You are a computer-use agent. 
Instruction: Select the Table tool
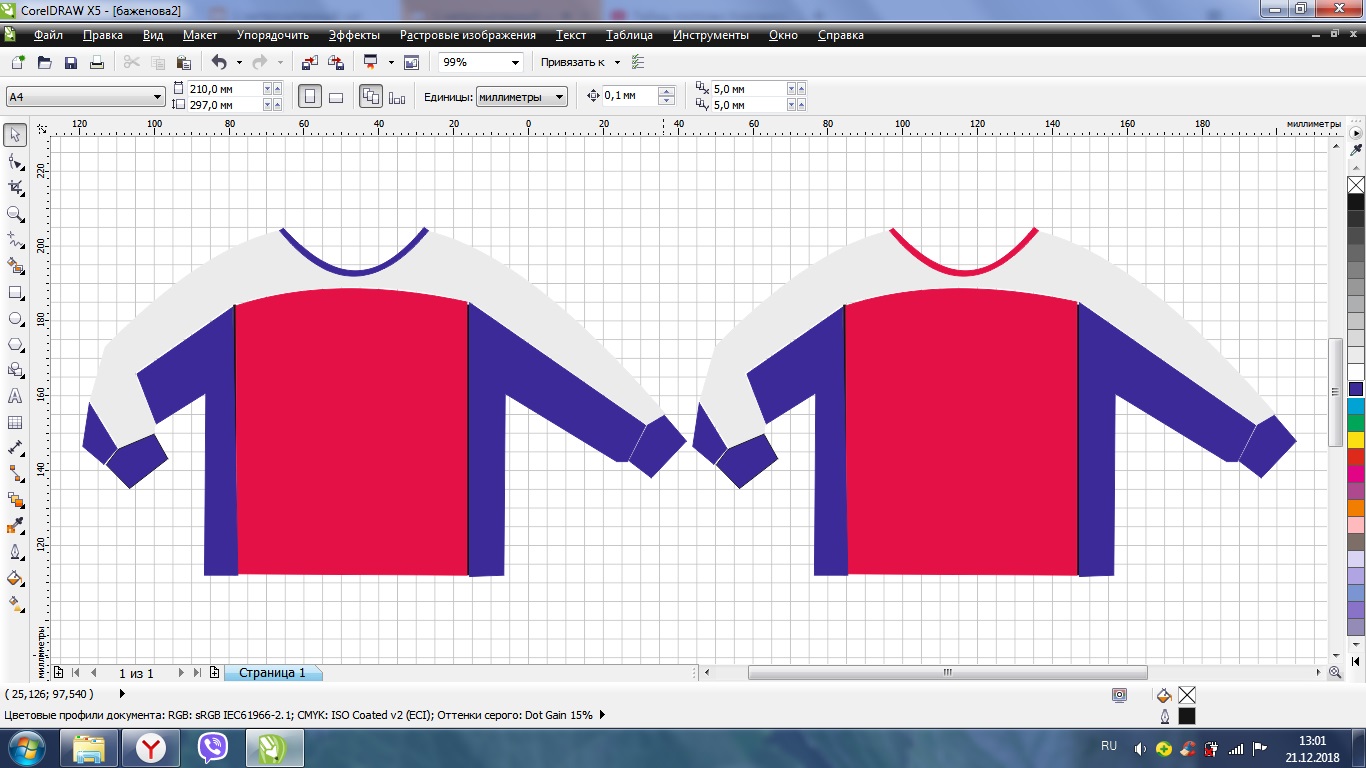(15, 422)
